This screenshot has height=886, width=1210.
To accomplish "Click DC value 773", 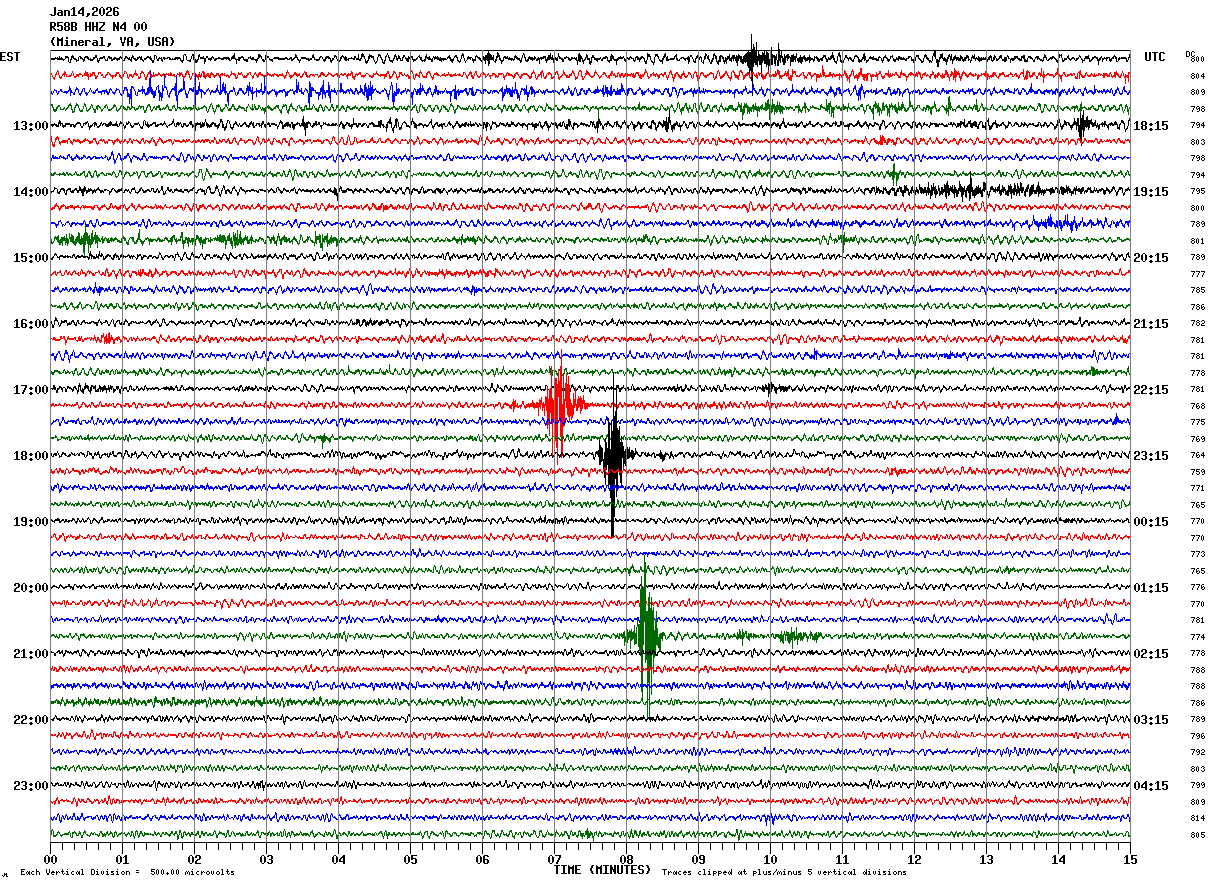I will point(1197,554).
